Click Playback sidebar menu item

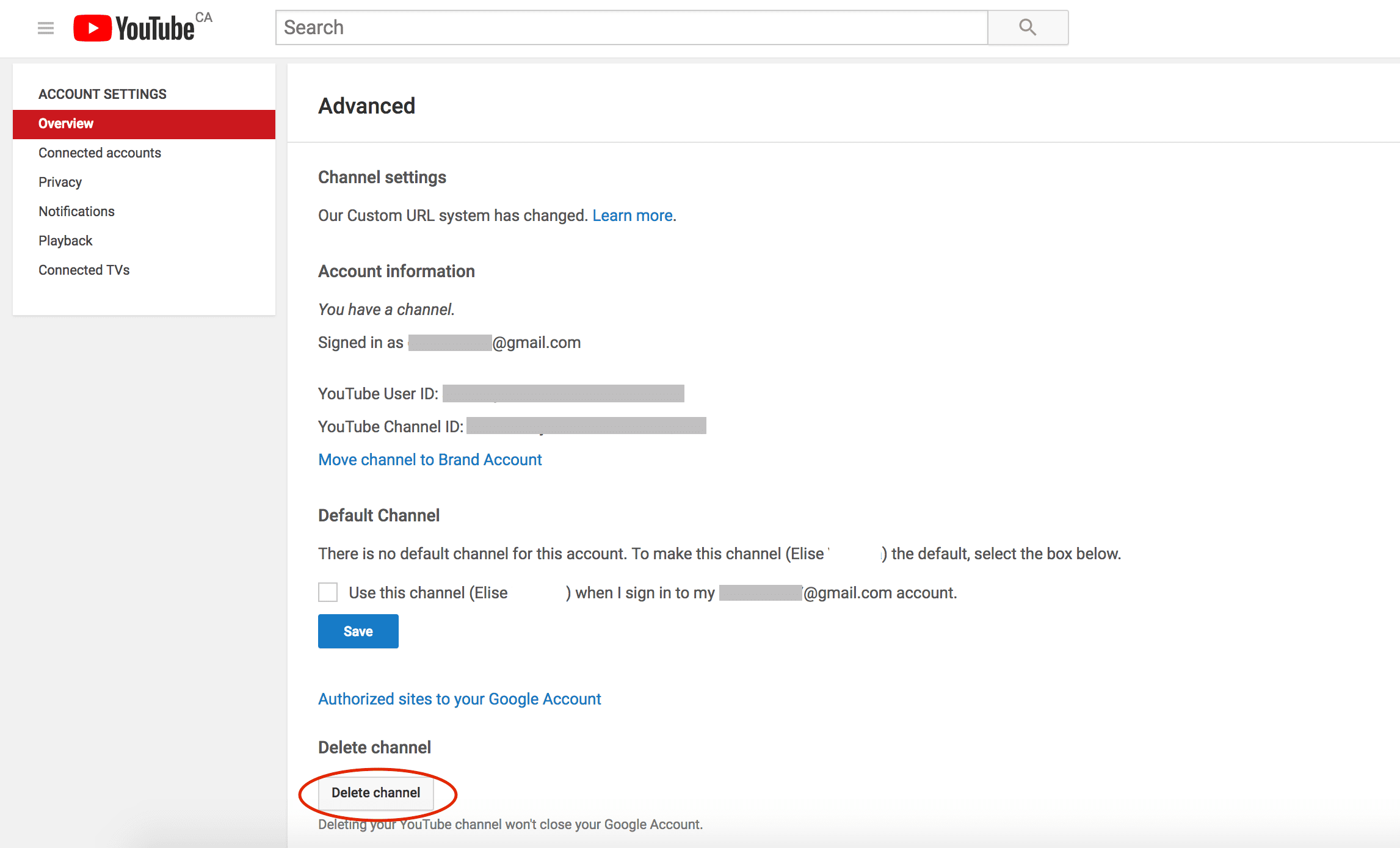pos(65,240)
